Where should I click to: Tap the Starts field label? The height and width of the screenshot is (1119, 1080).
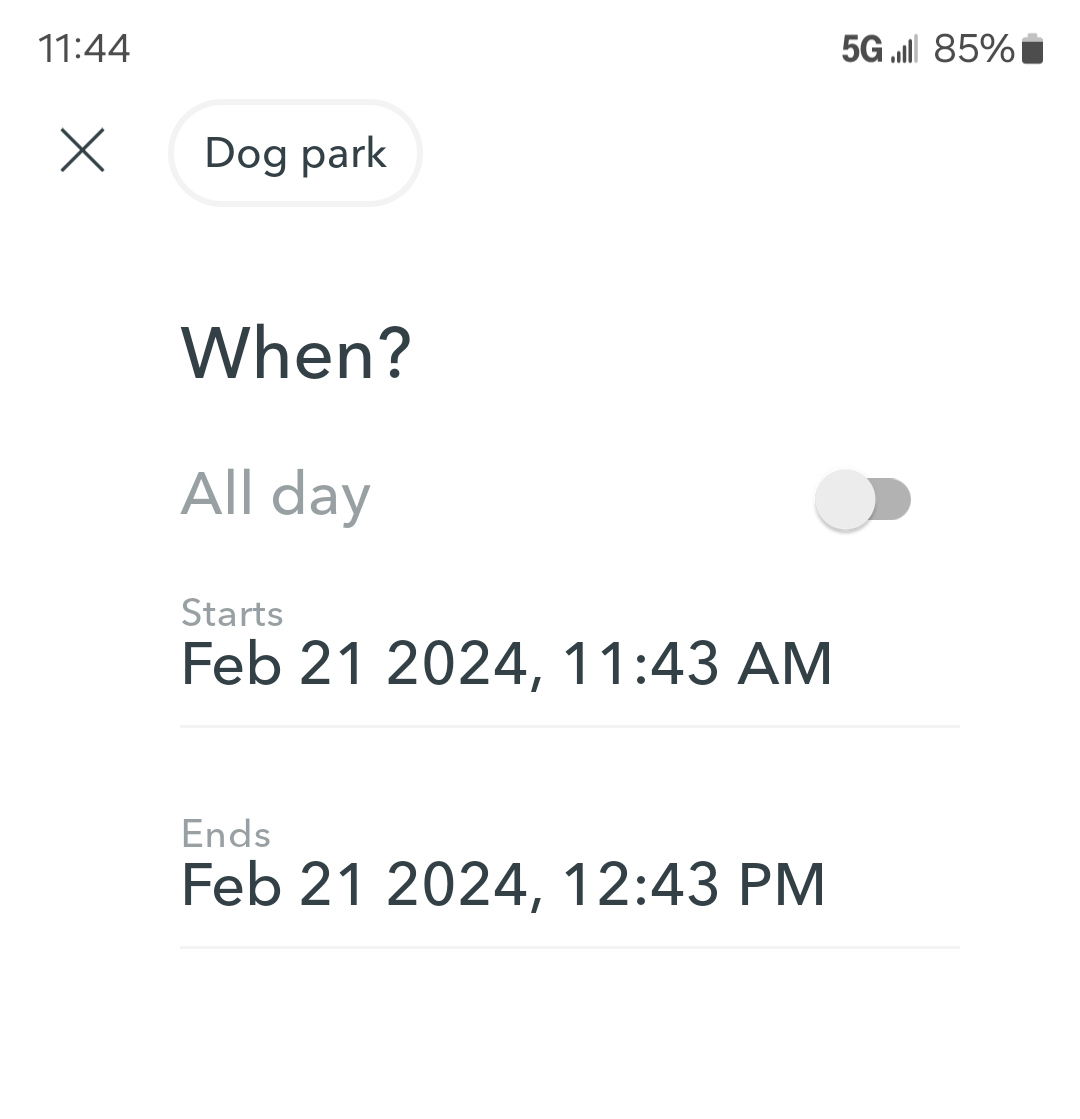(232, 613)
